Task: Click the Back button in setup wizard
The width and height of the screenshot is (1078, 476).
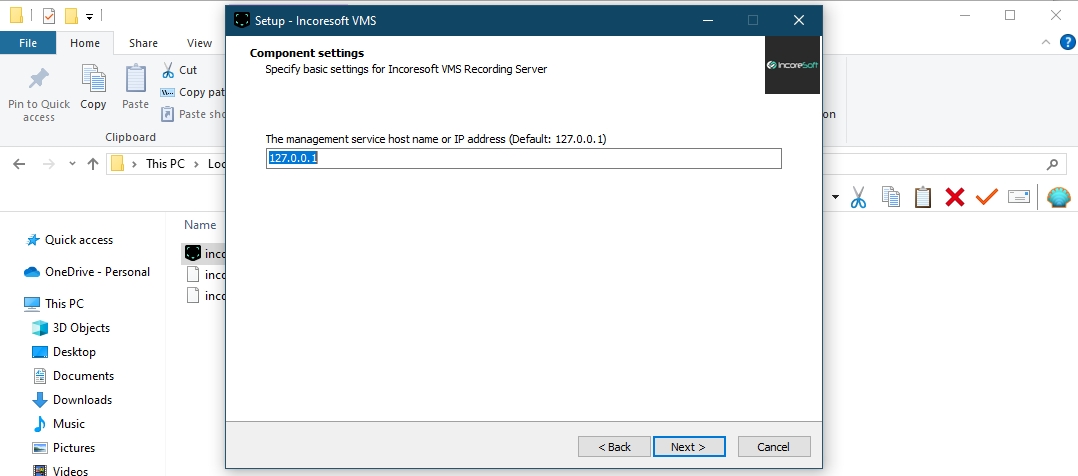Action: (x=614, y=446)
